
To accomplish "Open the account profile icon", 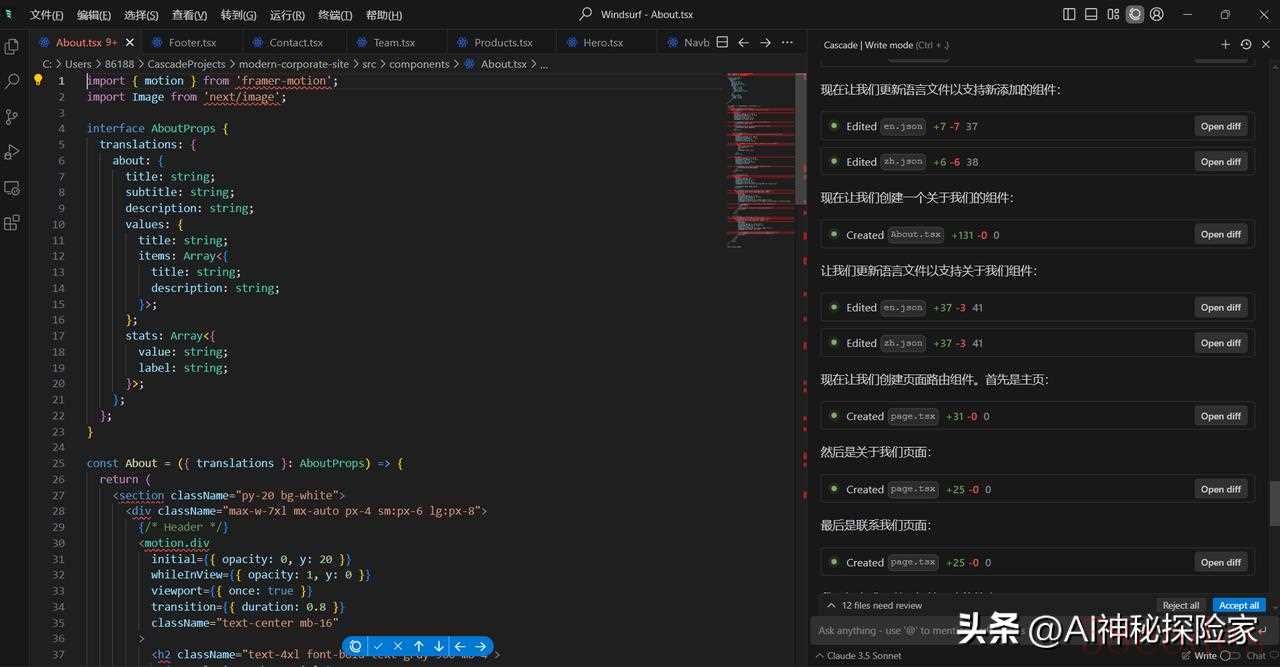I will 1157,14.
